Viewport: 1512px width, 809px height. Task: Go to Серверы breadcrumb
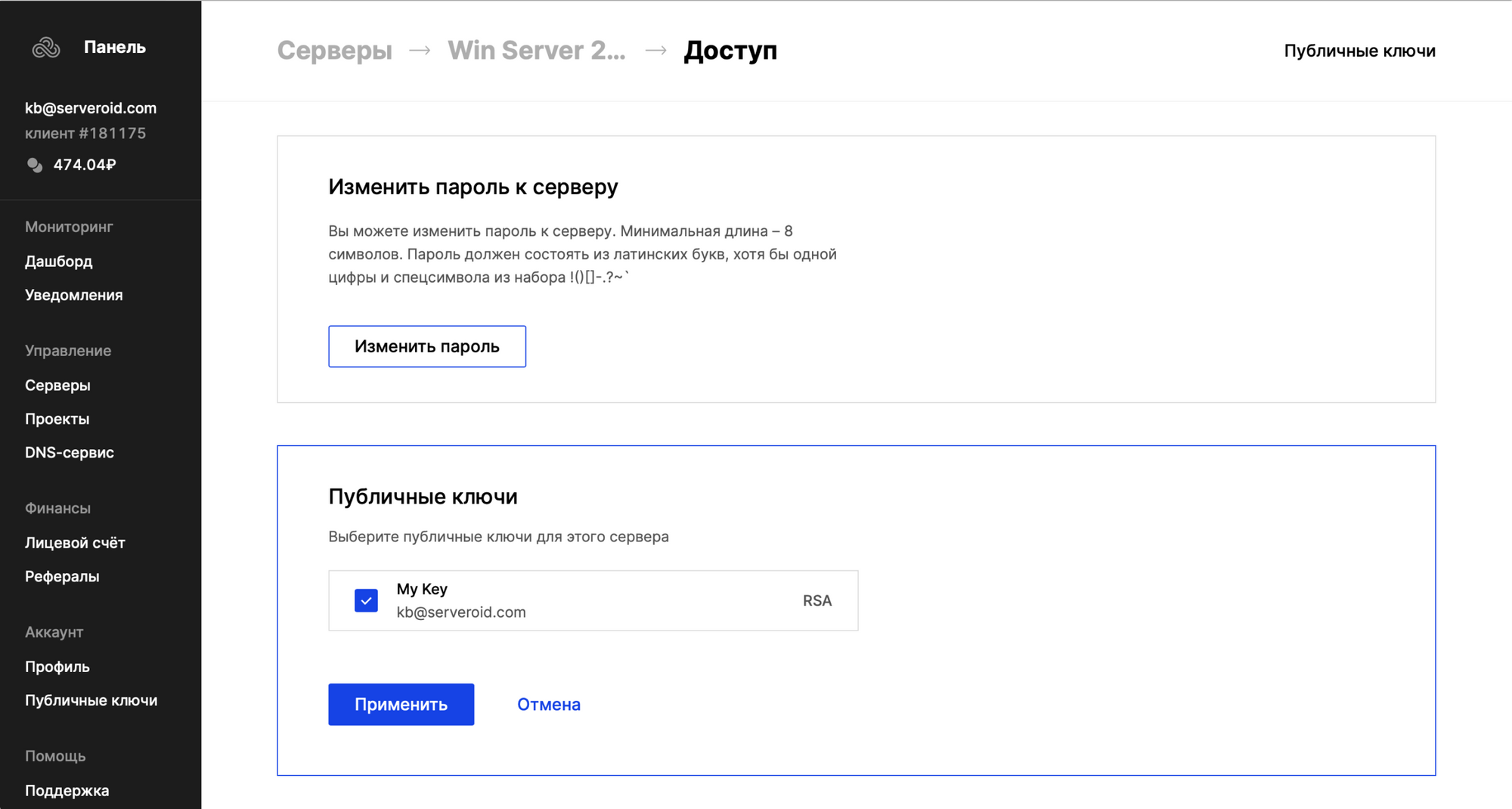tap(335, 51)
